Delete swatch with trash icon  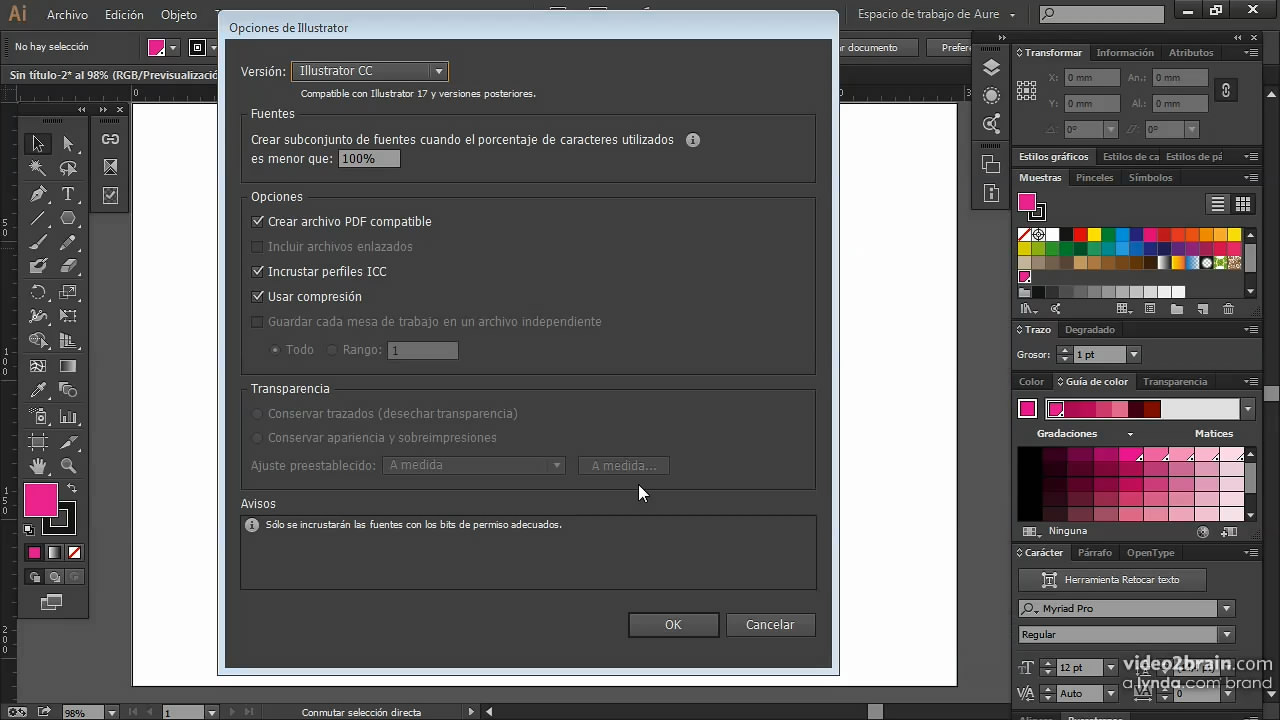pos(1229,310)
